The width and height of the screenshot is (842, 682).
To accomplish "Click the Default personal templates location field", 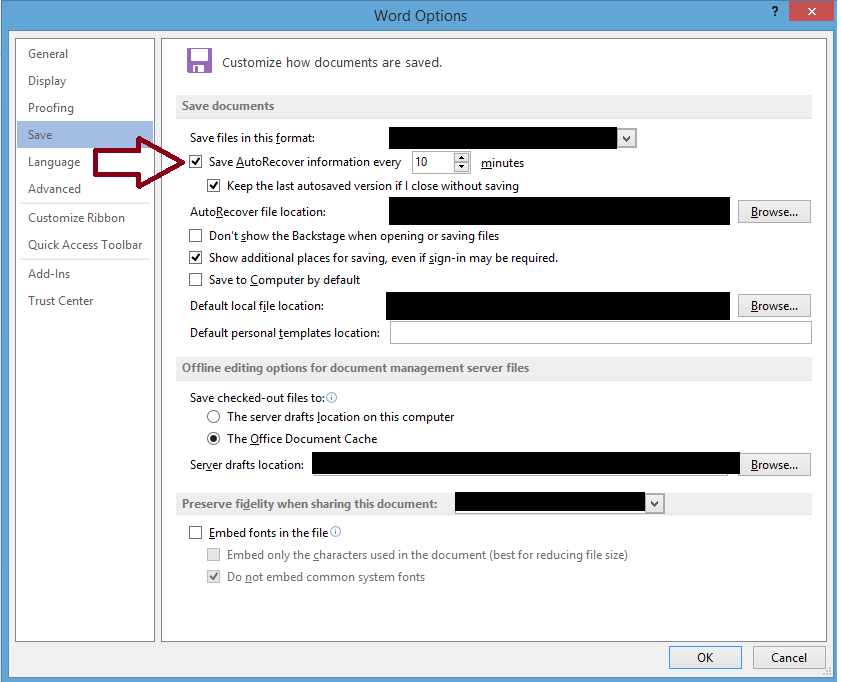I will point(600,332).
